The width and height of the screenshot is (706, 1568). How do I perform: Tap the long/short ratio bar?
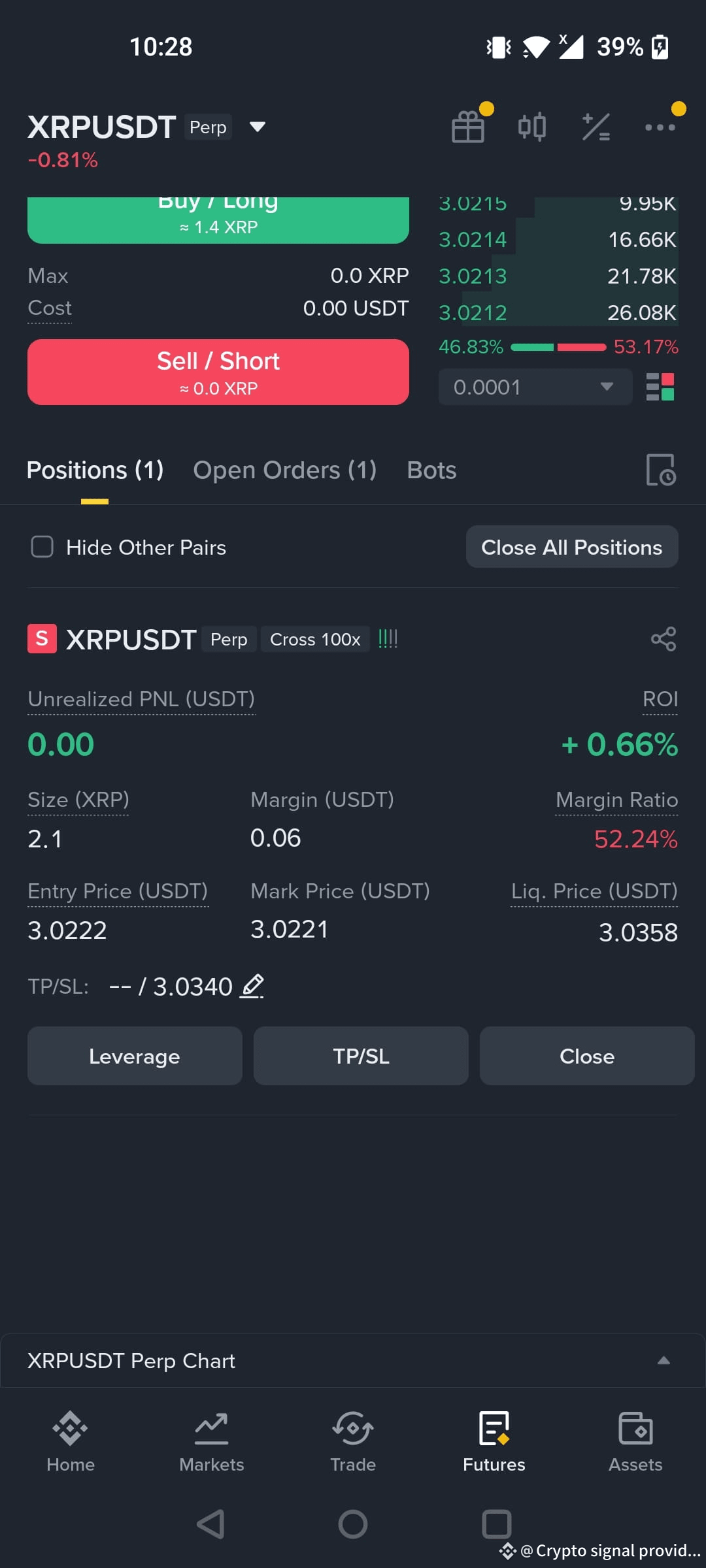coord(558,347)
